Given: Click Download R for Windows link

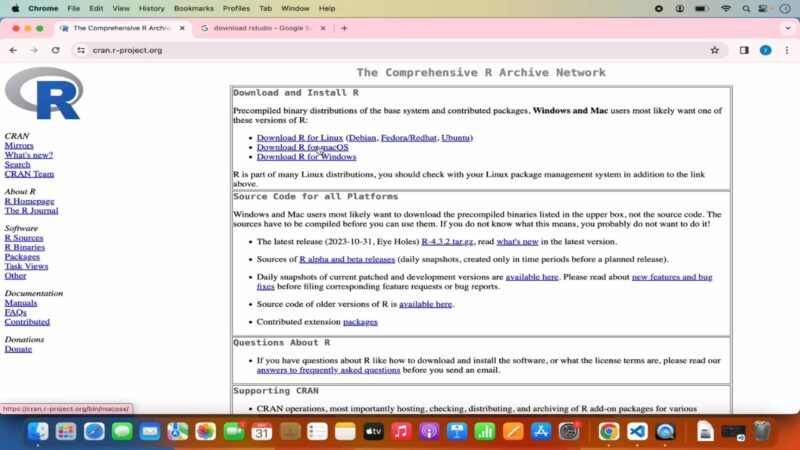Looking at the screenshot, I should click(306, 157).
